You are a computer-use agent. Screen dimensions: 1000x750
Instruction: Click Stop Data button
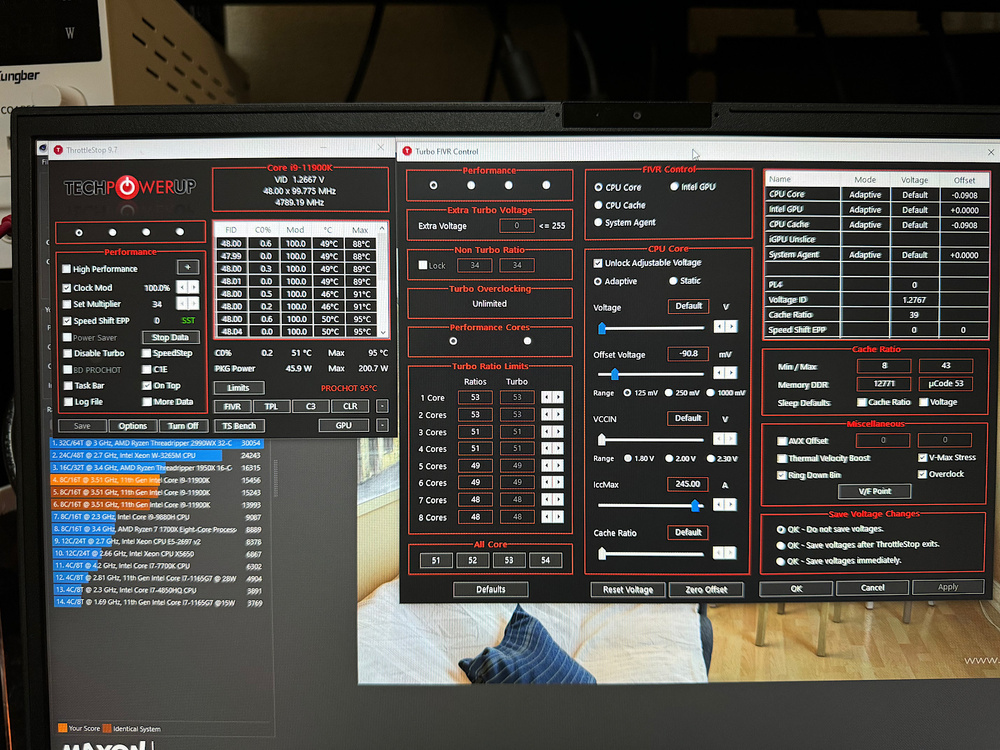[x=170, y=337]
